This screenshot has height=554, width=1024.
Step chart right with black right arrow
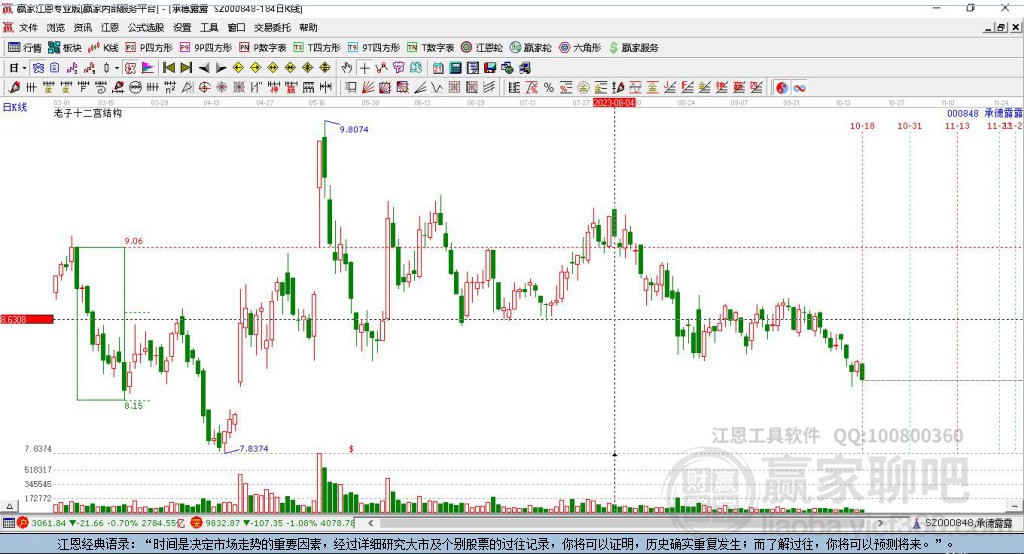coord(221,68)
